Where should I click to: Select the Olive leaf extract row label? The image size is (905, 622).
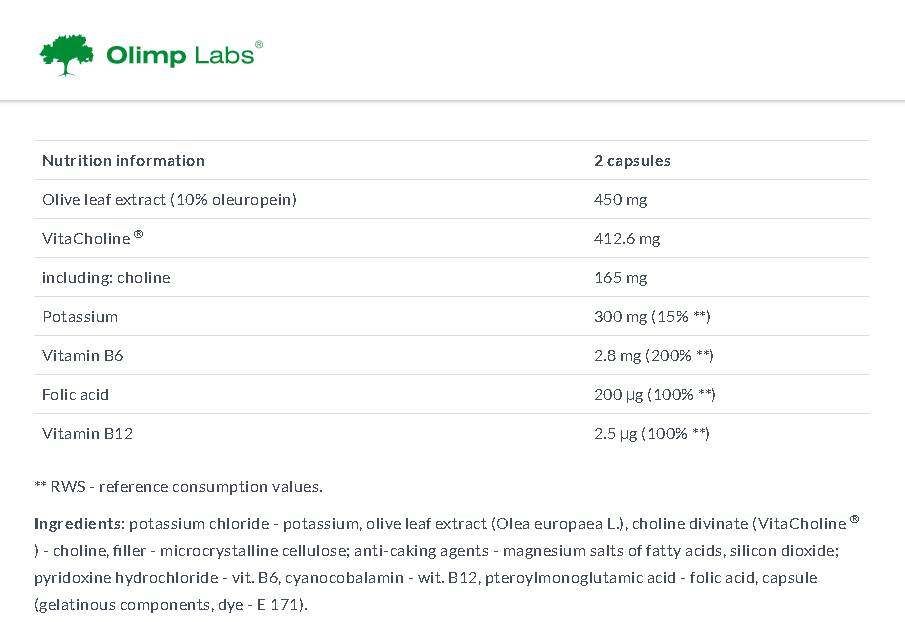click(169, 199)
